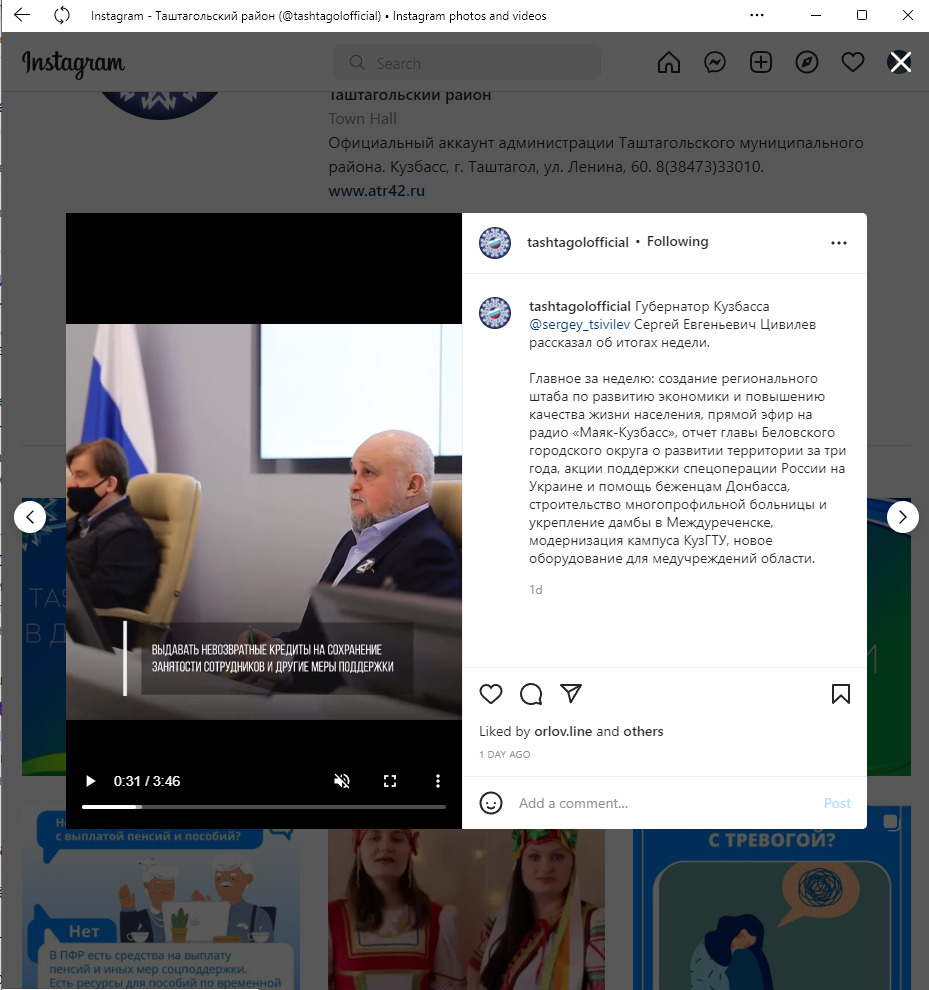The height and width of the screenshot is (990, 929).
Task: View the others who liked the post
Action: click(x=644, y=731)
